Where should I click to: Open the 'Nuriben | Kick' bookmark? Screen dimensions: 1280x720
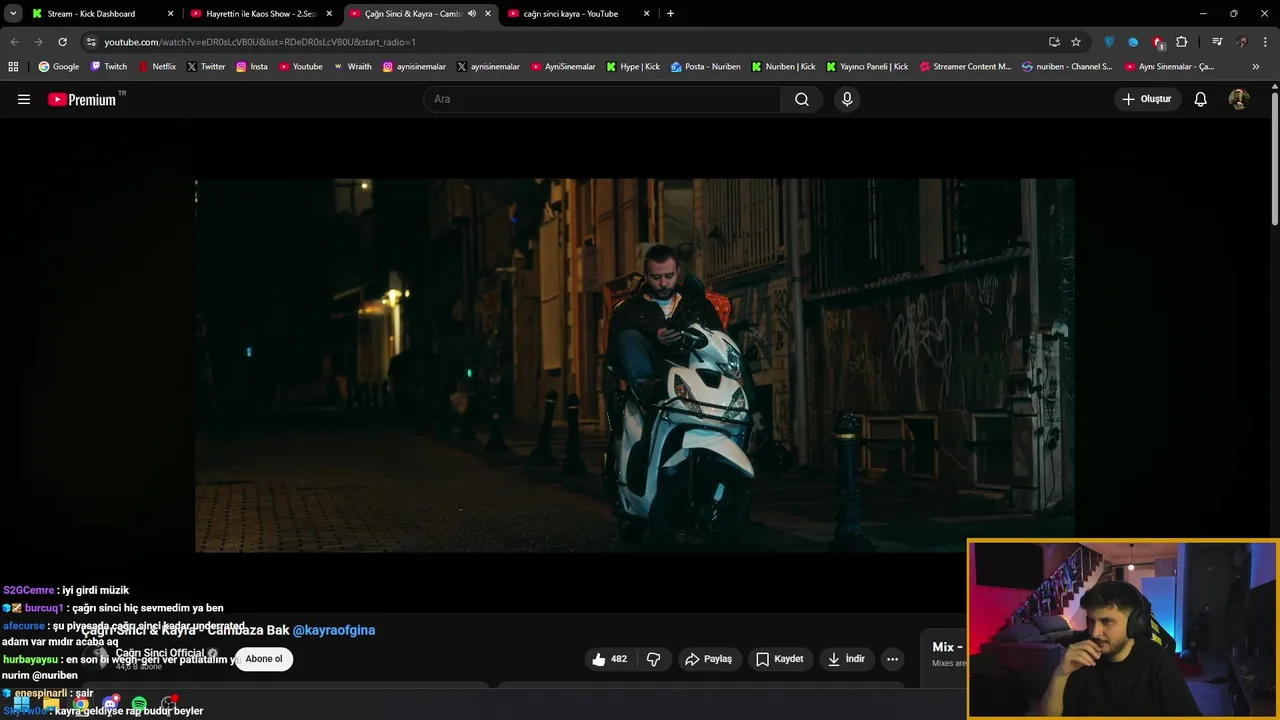pyautogui.click(x=783, y=67)
